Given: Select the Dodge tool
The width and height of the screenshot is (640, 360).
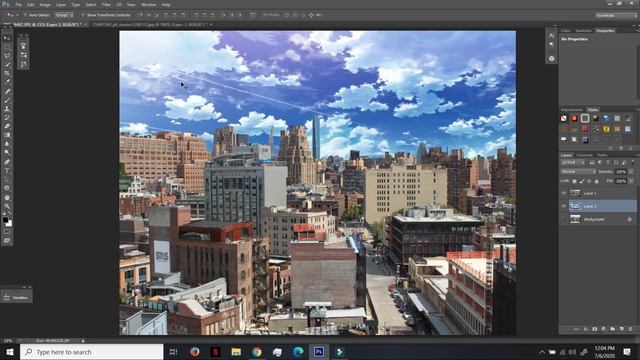Looking at the screenshot, I should 7,153.
